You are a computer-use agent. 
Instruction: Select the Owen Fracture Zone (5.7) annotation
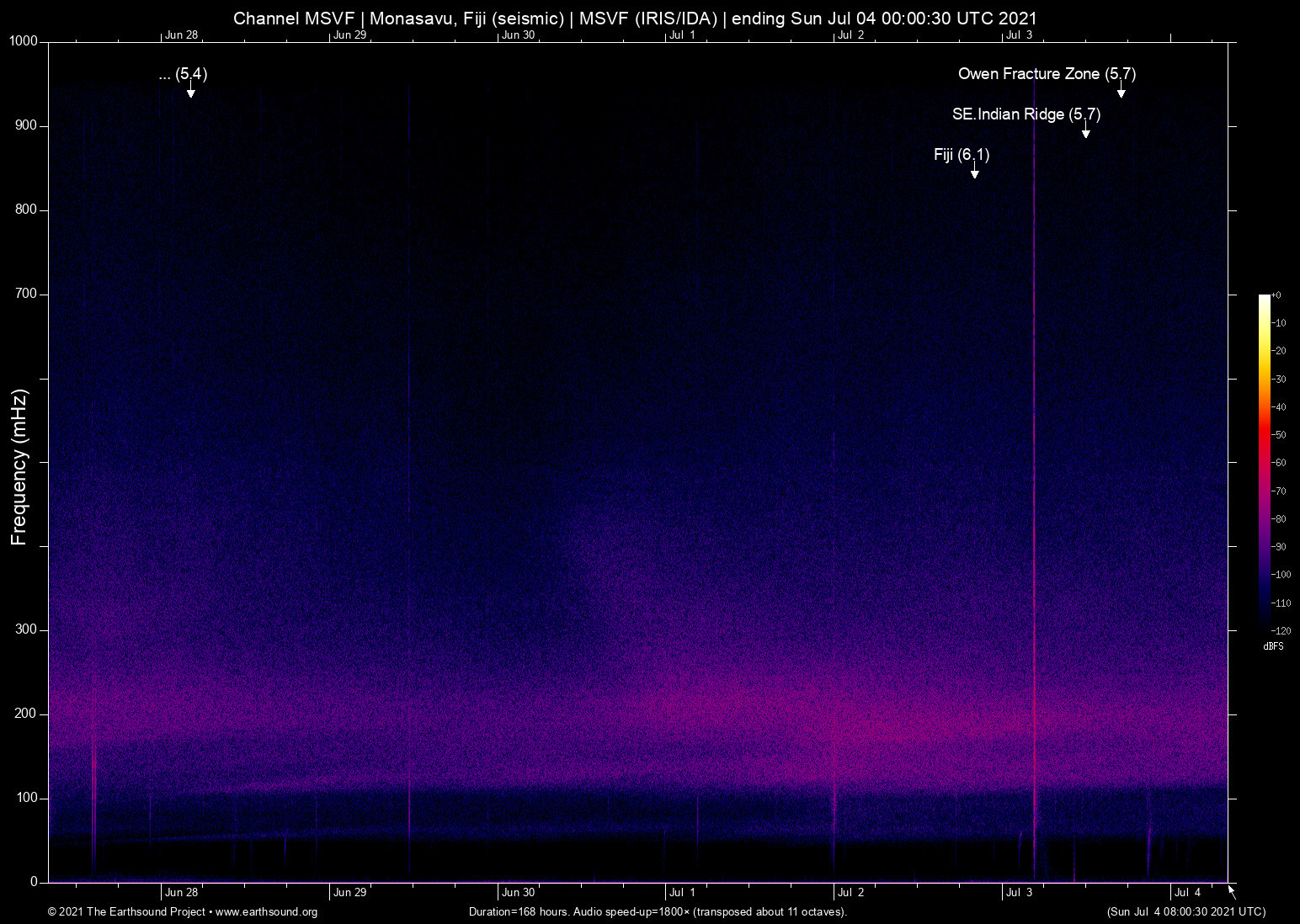1047,74
